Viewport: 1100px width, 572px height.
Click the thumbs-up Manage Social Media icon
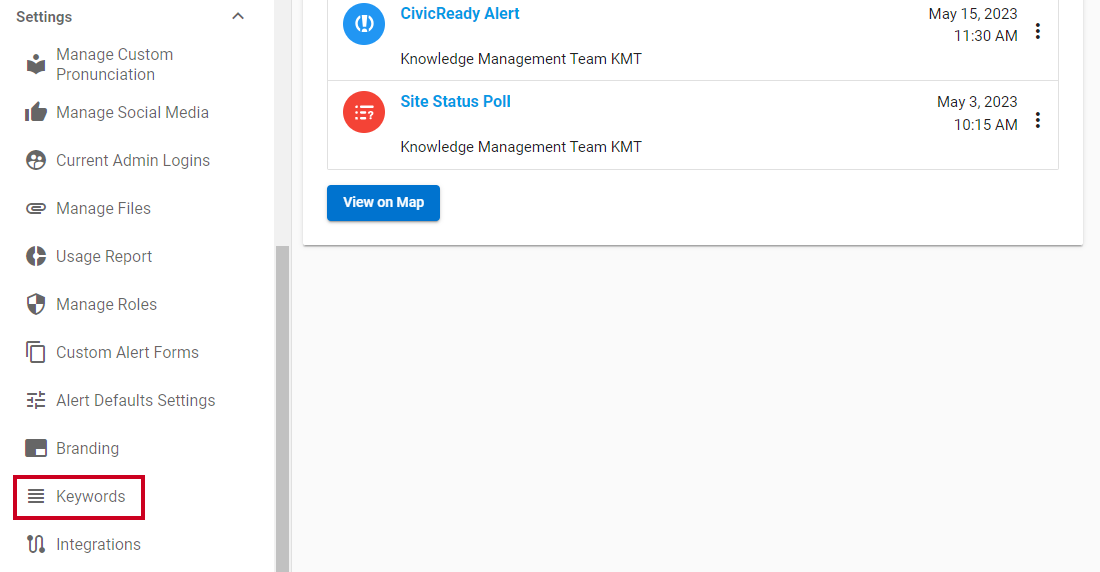pyautogui.click(x=36, y=112)
